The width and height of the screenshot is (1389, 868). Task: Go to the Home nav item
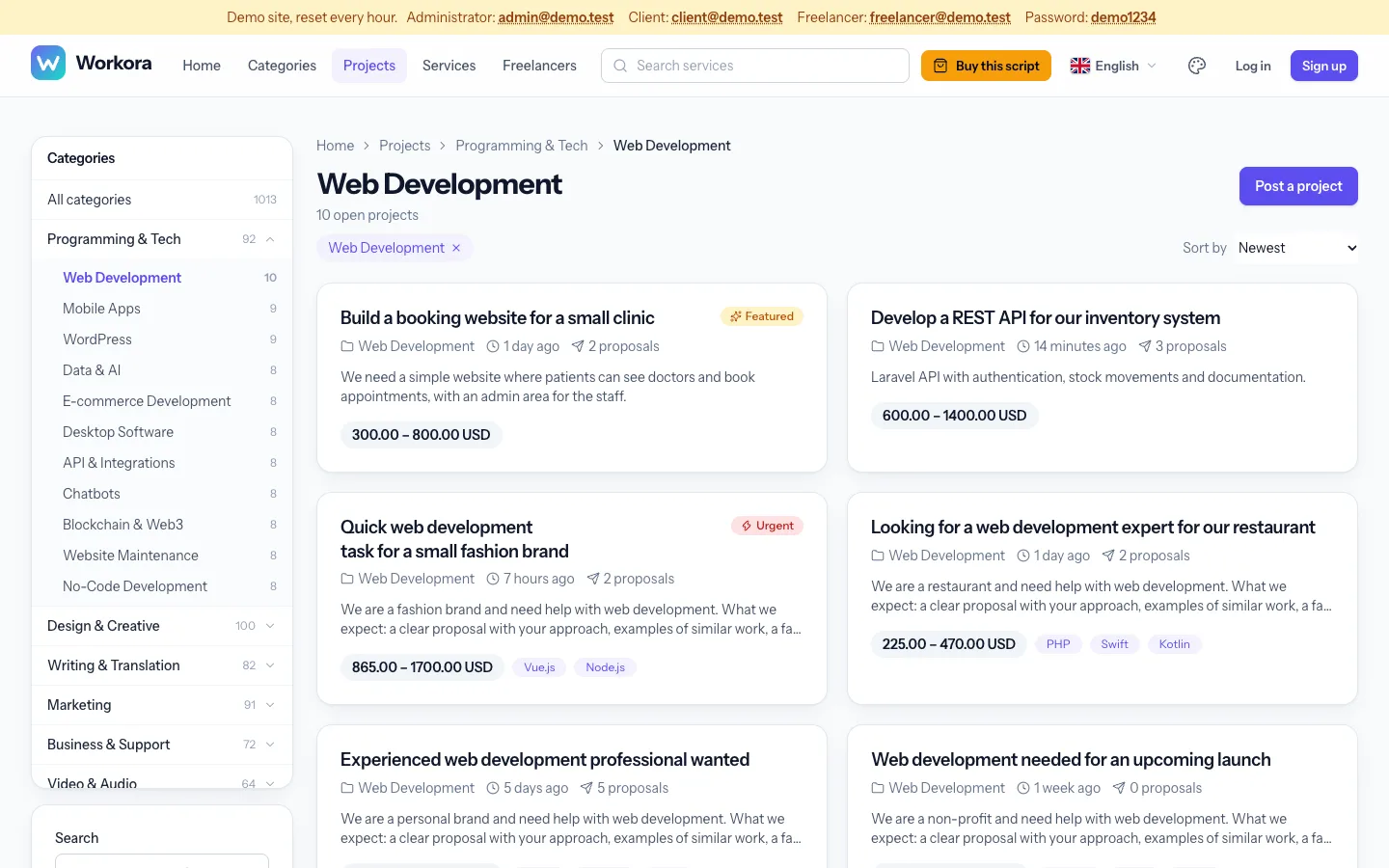tap(202, 66)
